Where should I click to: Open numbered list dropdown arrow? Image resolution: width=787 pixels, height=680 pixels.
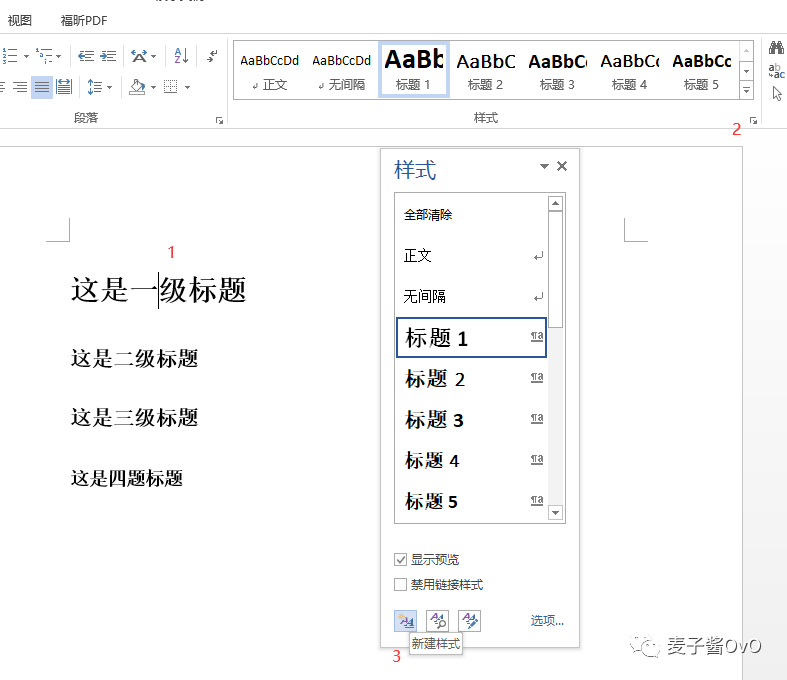point(26,56)
